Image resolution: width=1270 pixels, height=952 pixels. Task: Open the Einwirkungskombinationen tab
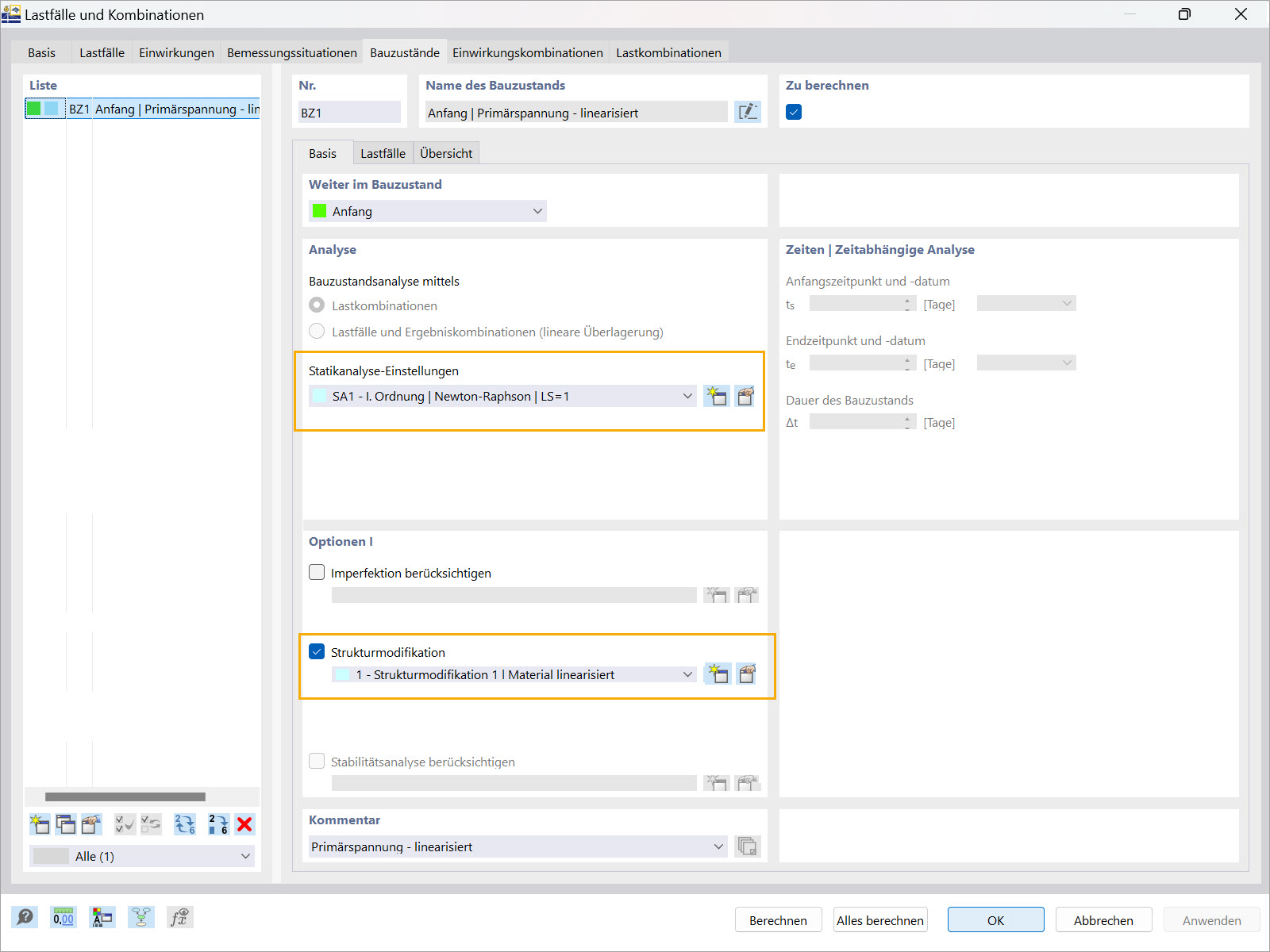527,52
